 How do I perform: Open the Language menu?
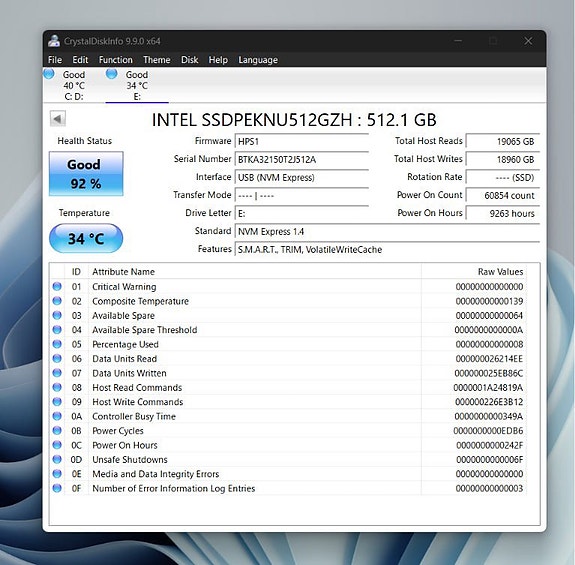tap(258, 60)
